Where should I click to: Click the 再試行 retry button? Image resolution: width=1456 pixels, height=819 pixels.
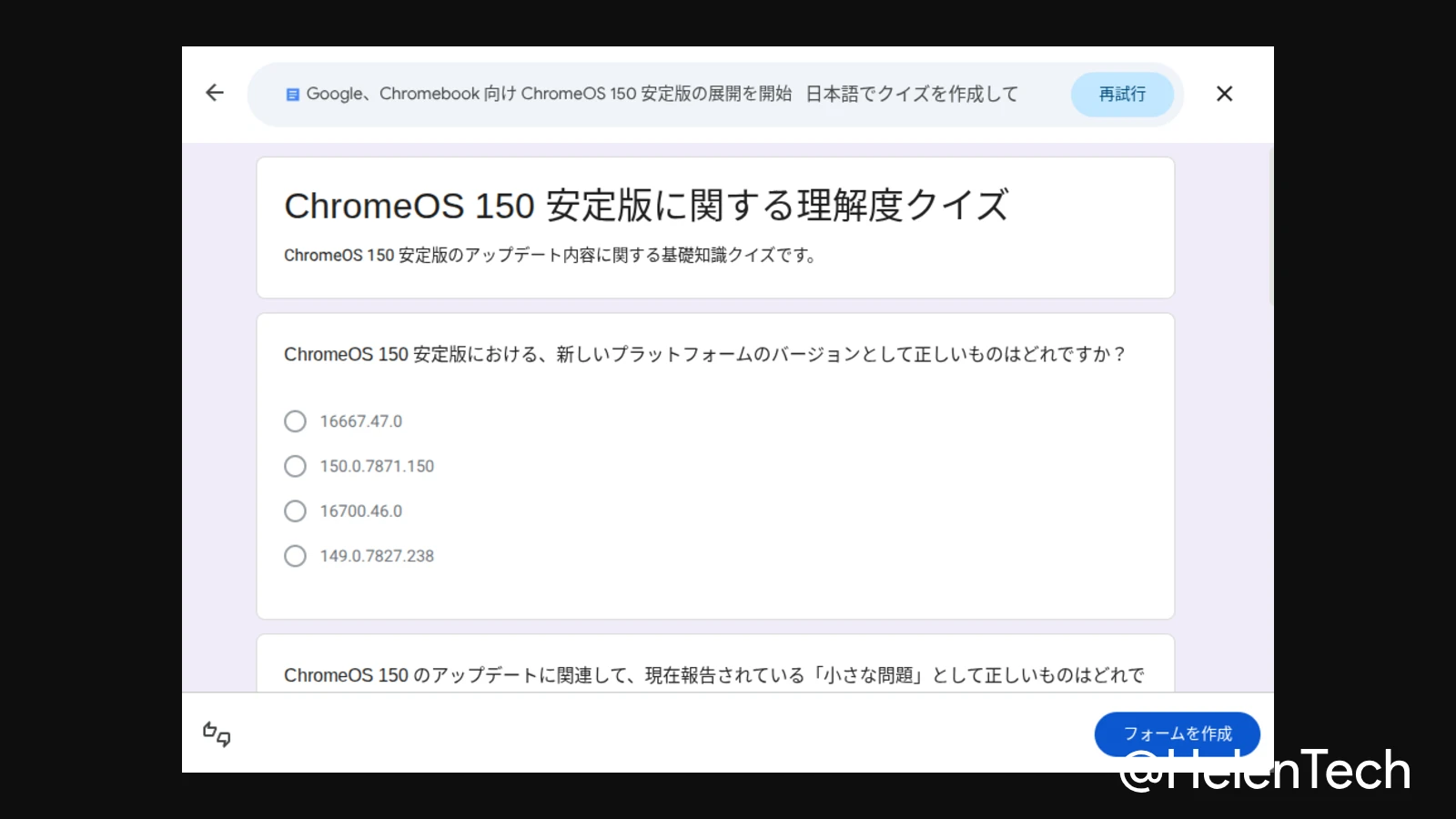pos(1122,95)
